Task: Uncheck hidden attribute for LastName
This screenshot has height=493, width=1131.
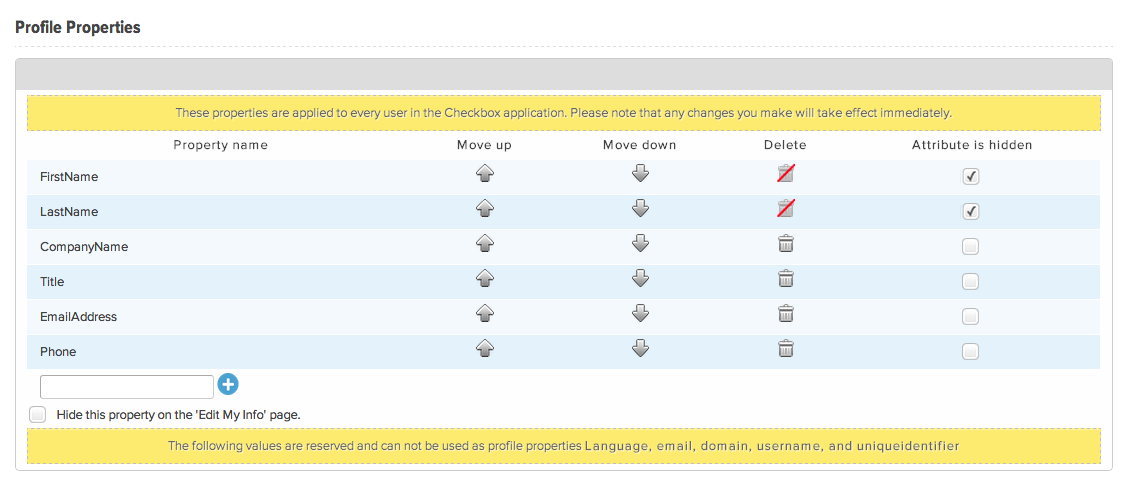Action: coord(971,211)
